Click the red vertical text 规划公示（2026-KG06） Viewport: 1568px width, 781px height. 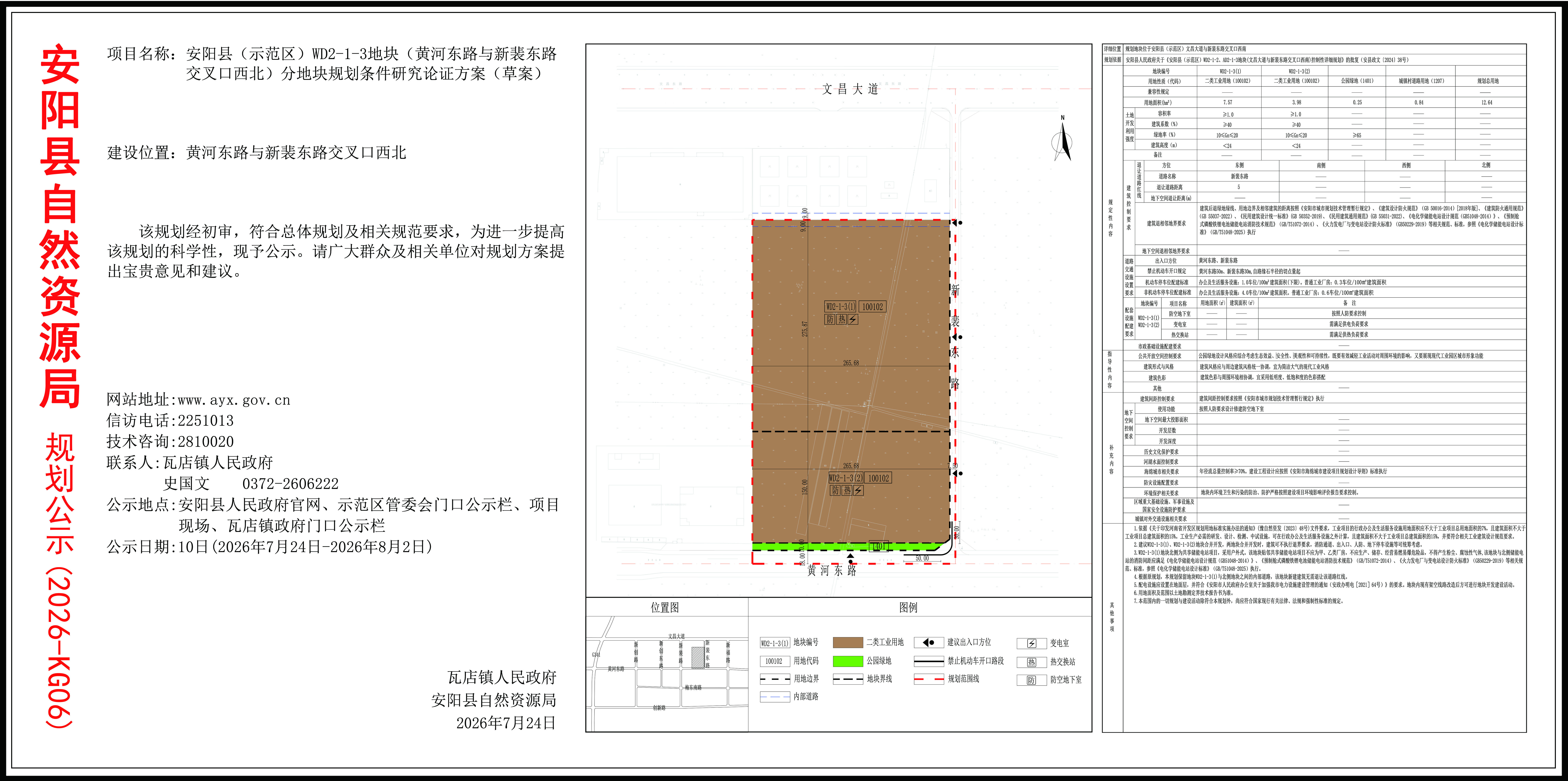tap(60, 581)
